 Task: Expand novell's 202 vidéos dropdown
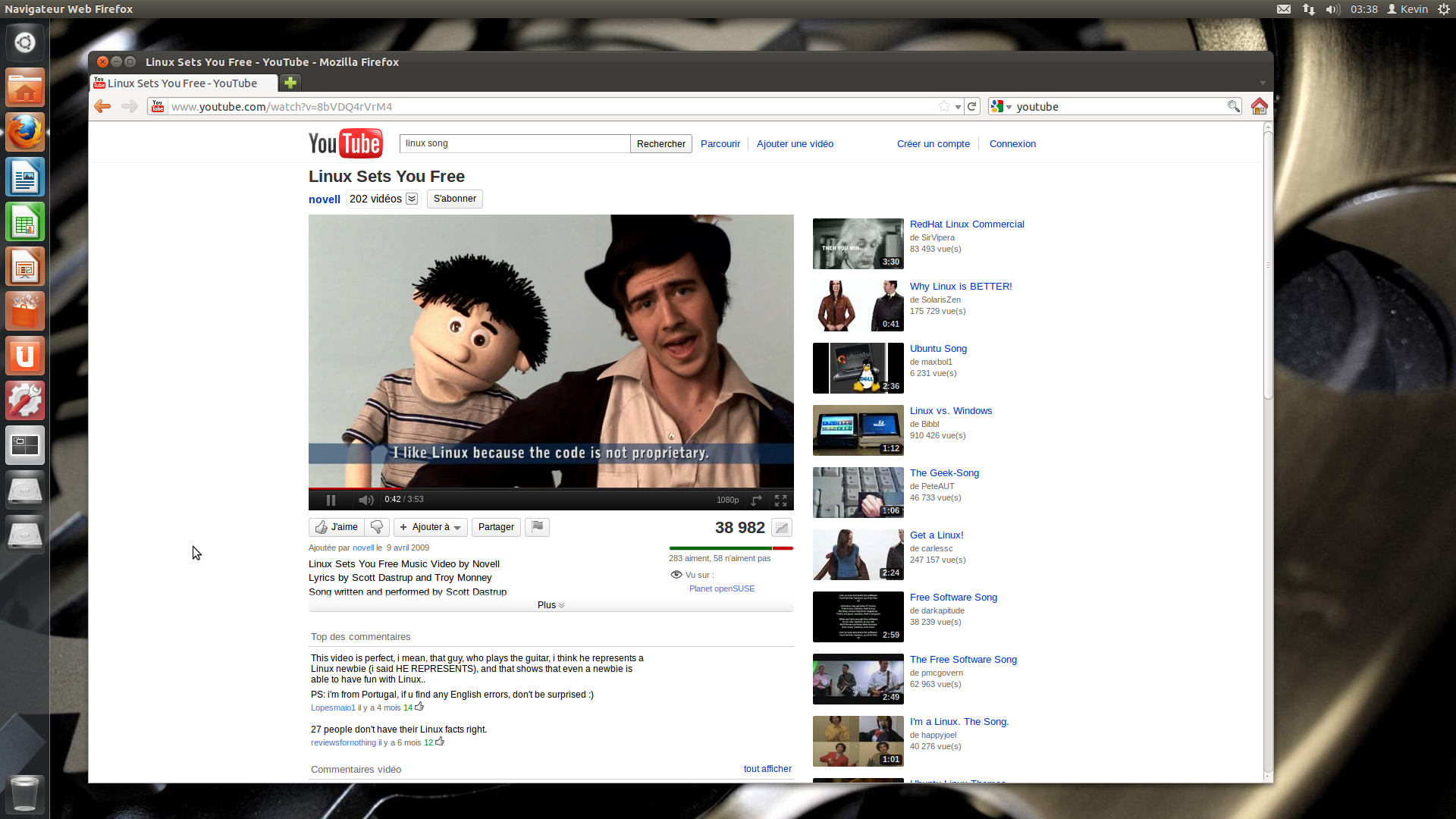[x=412, y=199]
